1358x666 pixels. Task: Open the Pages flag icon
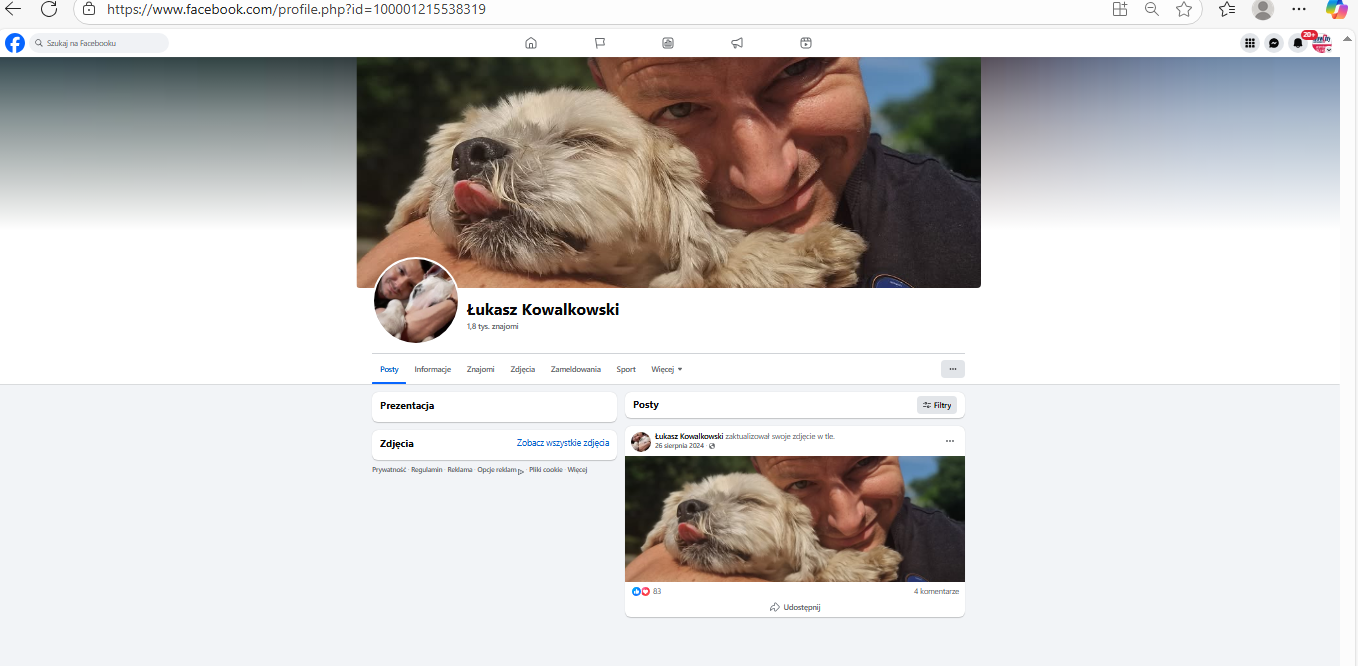[600, 43]
